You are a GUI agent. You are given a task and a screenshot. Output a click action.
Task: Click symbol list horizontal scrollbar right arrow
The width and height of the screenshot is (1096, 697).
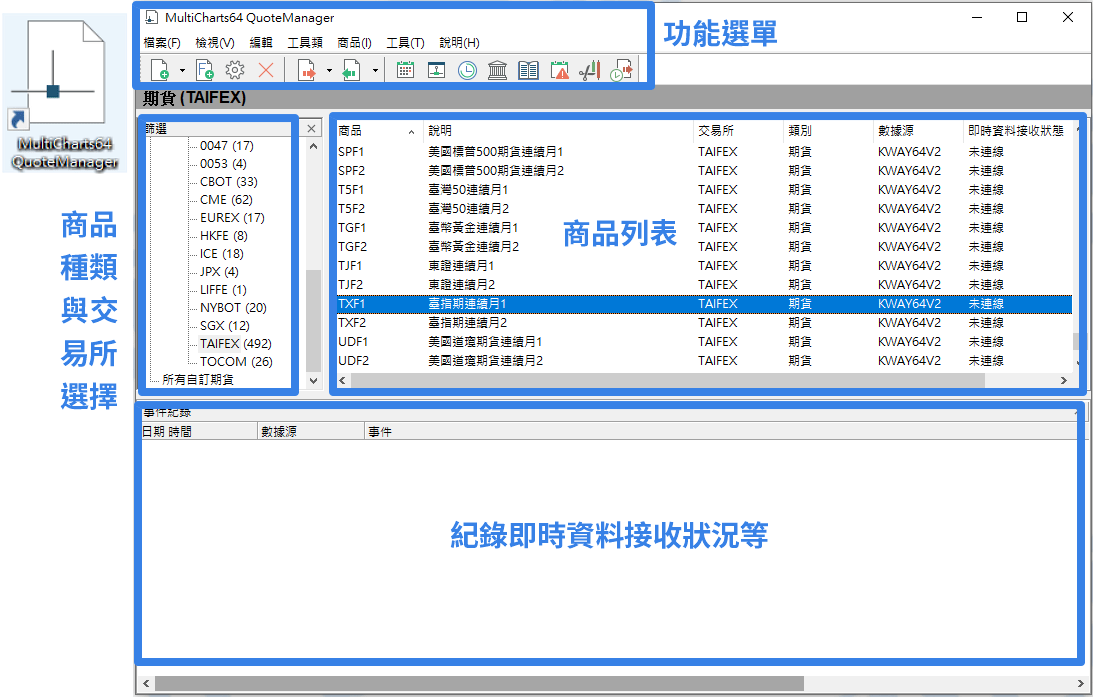pyautogui.click(x=1064, y=380)
